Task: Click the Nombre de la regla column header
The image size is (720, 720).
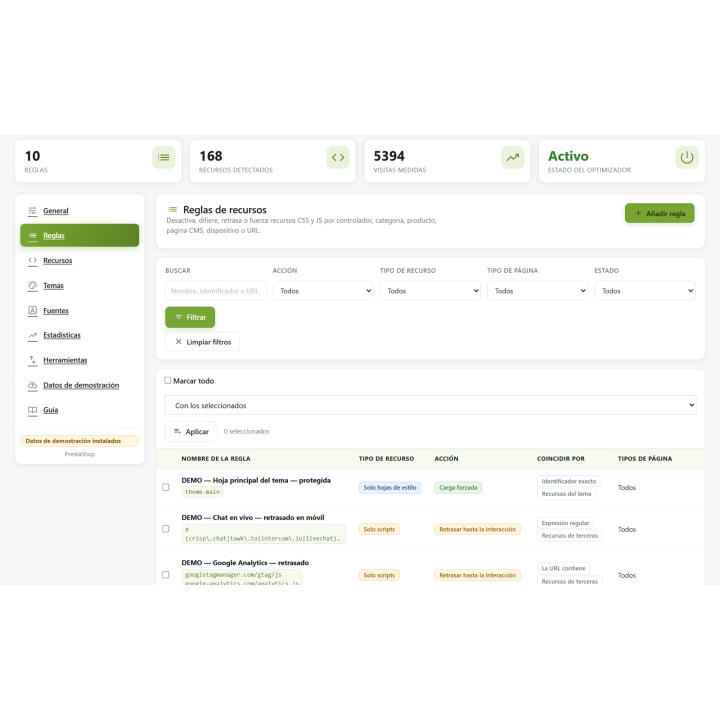Action: point(216,459)
